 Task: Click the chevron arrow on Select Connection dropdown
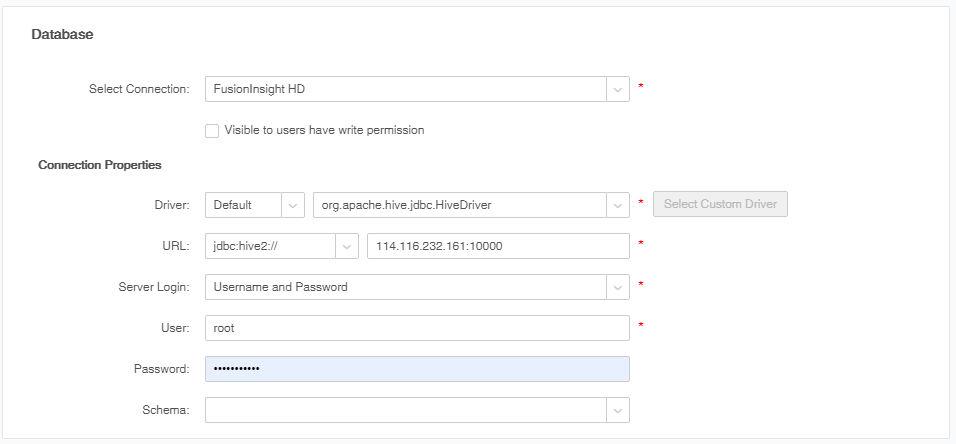point(618,89)
